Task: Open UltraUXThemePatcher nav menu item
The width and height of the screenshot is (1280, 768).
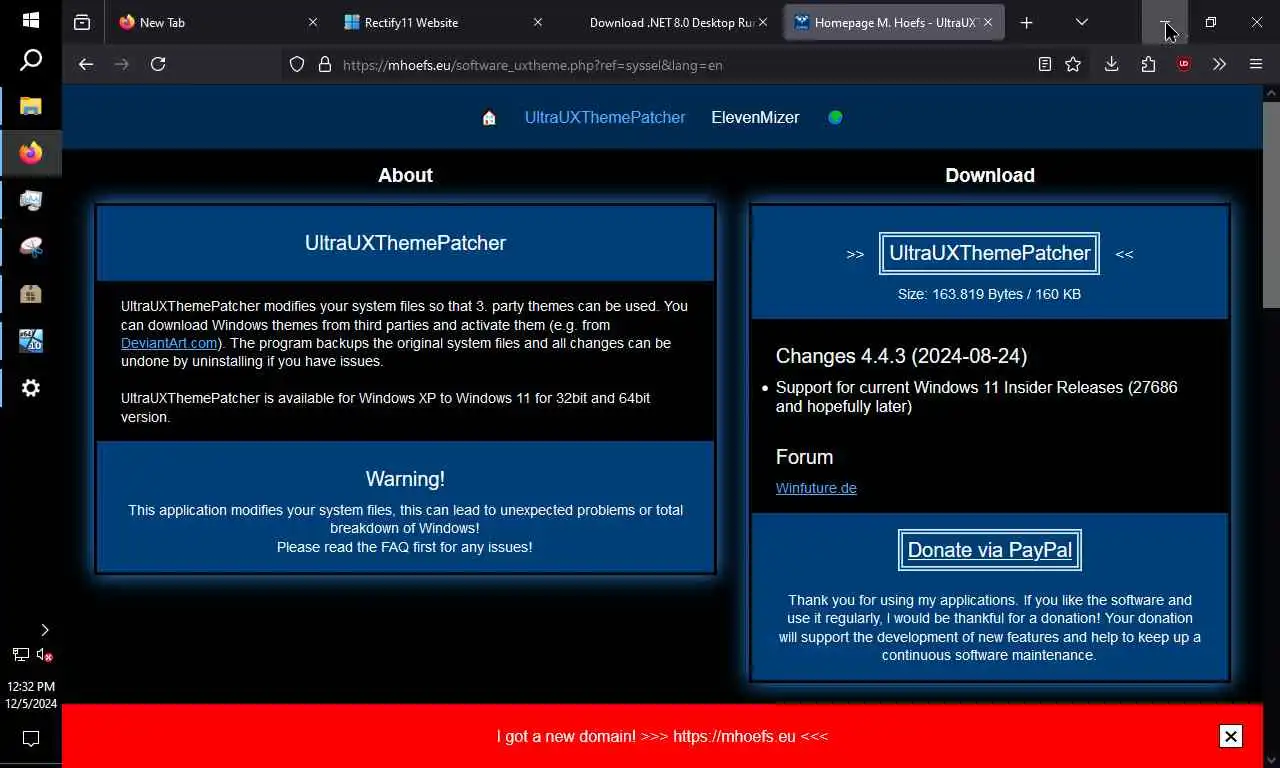Action: 605,117
